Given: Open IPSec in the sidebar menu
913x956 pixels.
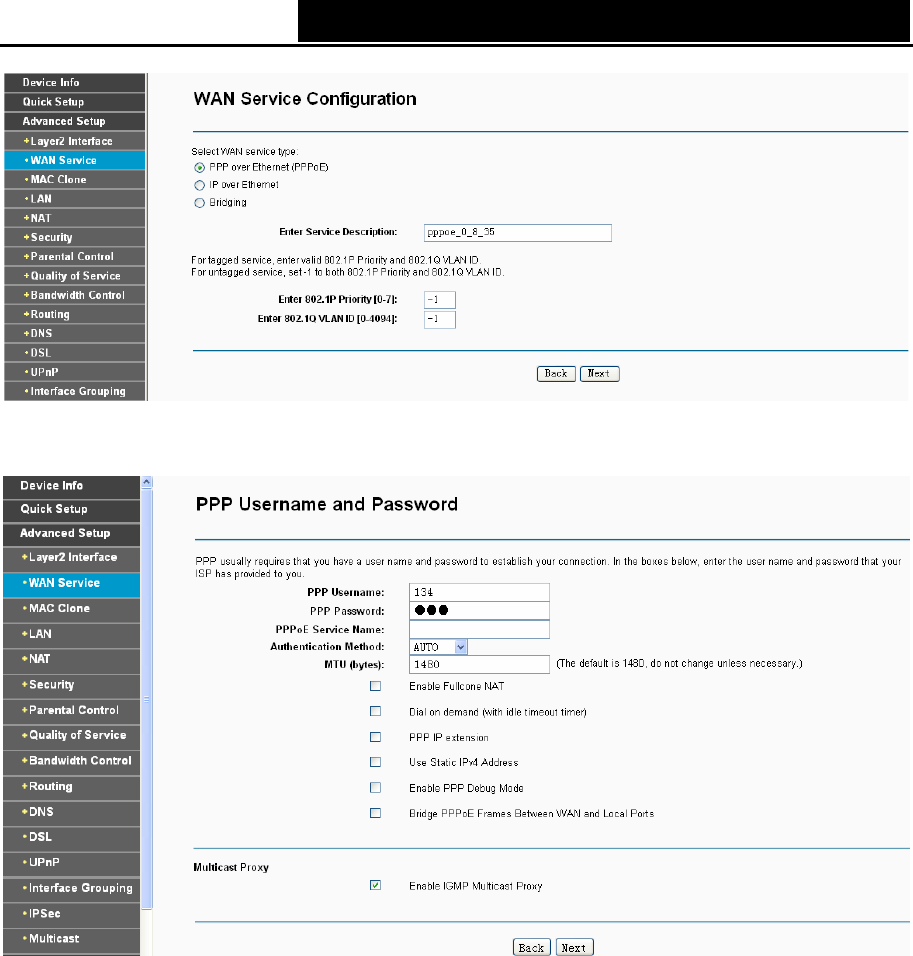Looking at the screenshot, I should point(71,913).
